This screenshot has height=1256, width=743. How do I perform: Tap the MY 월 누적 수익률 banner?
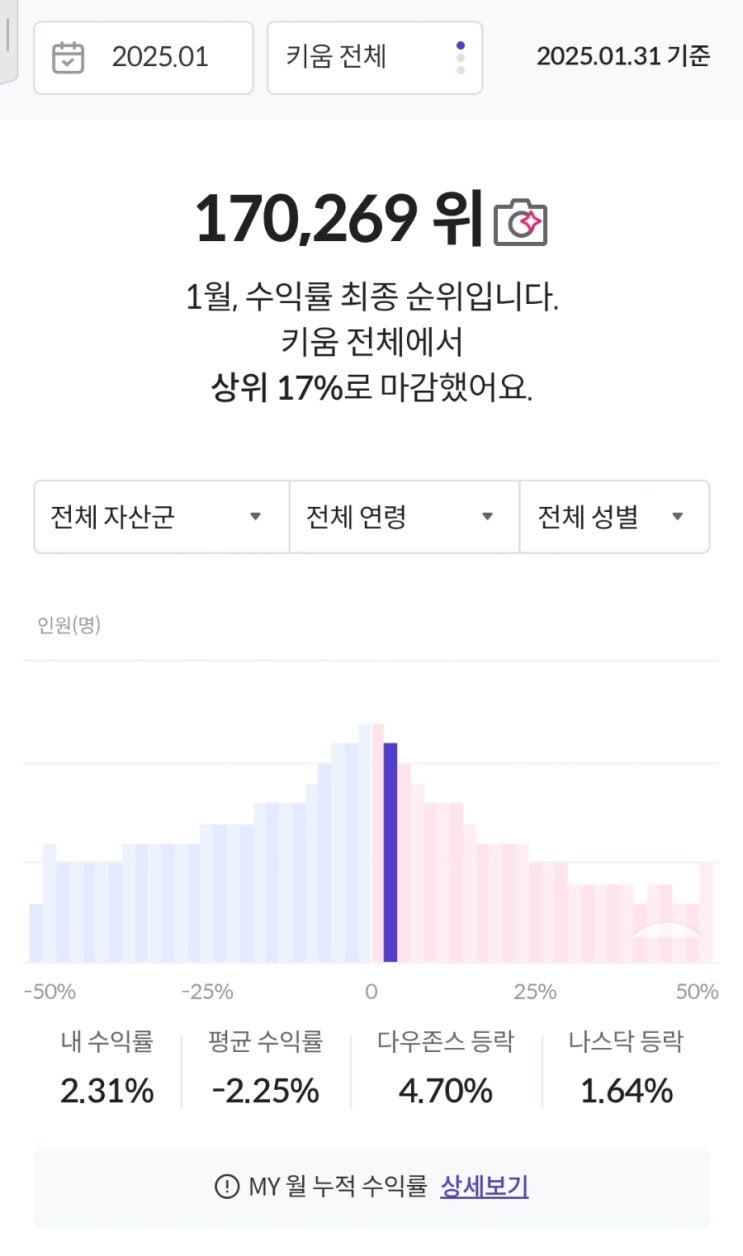[372, 1188]
